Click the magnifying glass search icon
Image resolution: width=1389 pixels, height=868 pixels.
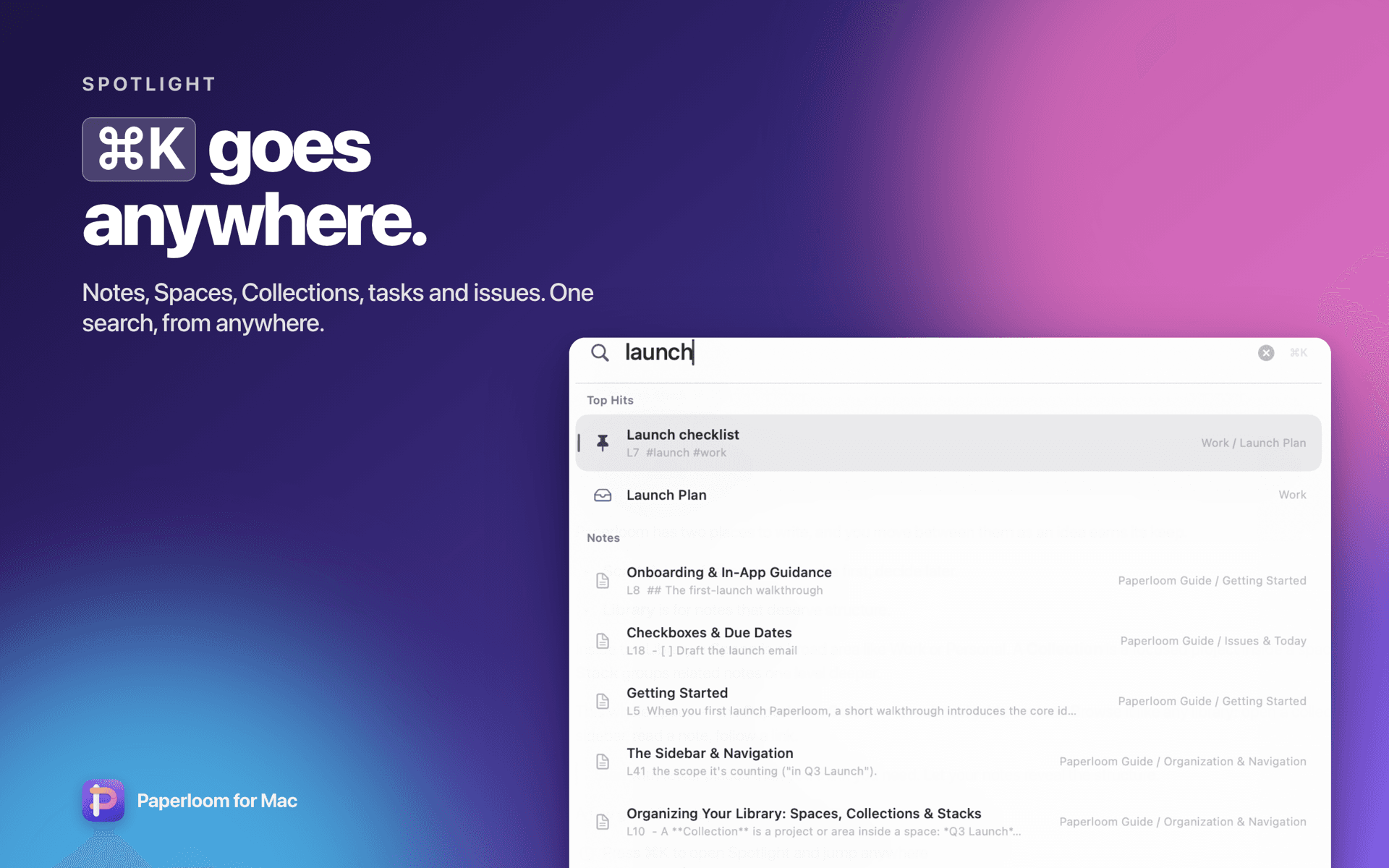[x=600, y=352]
